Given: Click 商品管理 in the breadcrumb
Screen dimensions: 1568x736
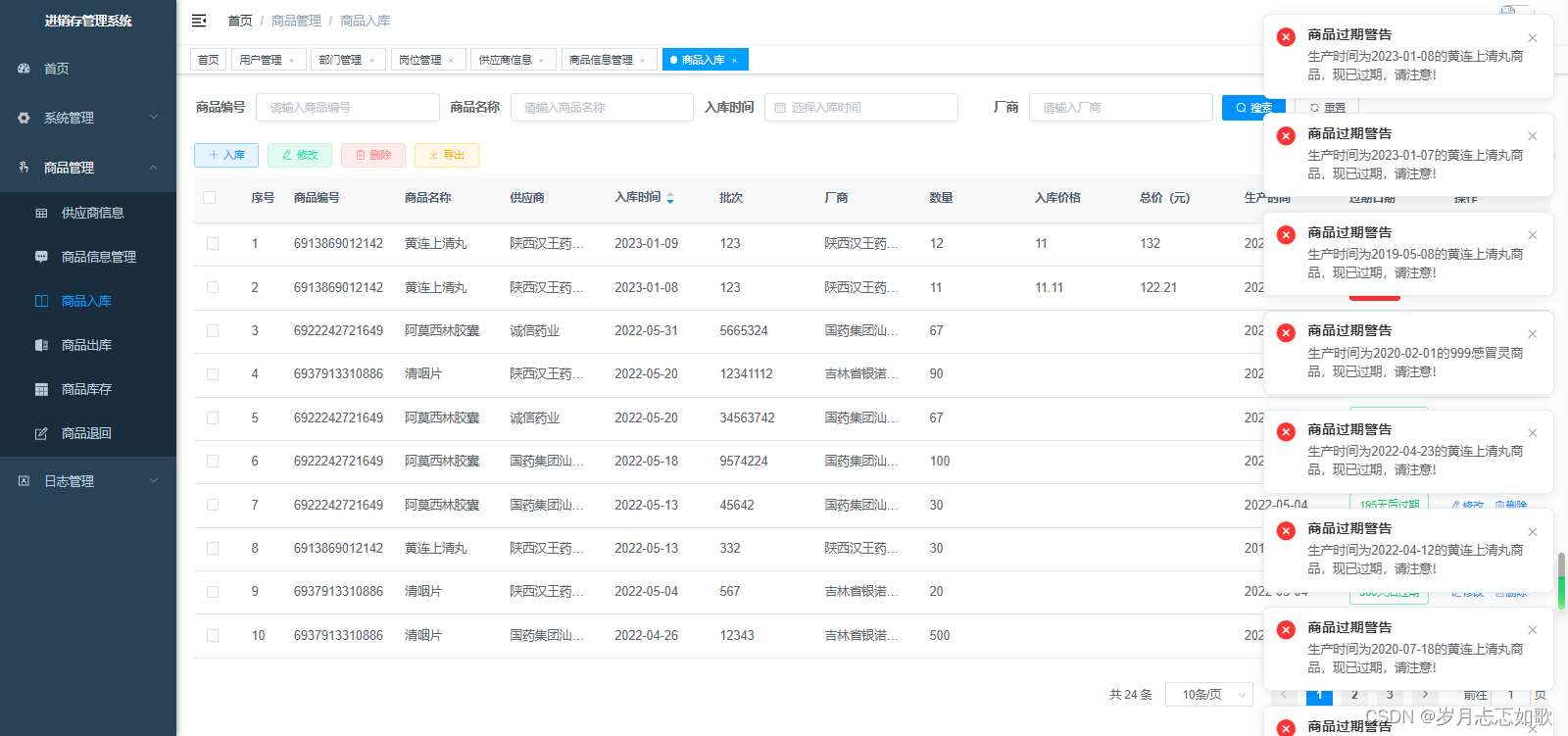Looking at the screenshot, I should [296, 21].
